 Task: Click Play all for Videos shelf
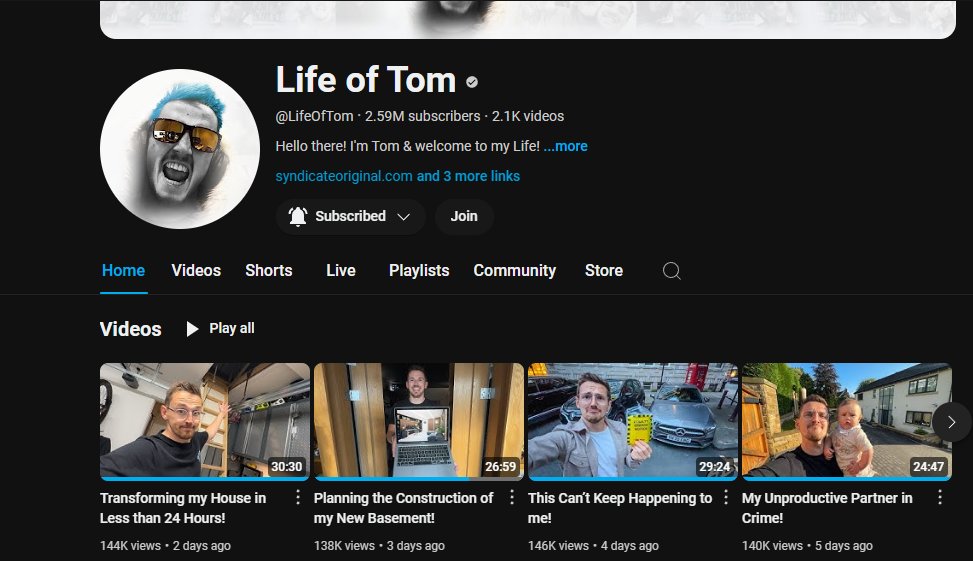point(221,328)
